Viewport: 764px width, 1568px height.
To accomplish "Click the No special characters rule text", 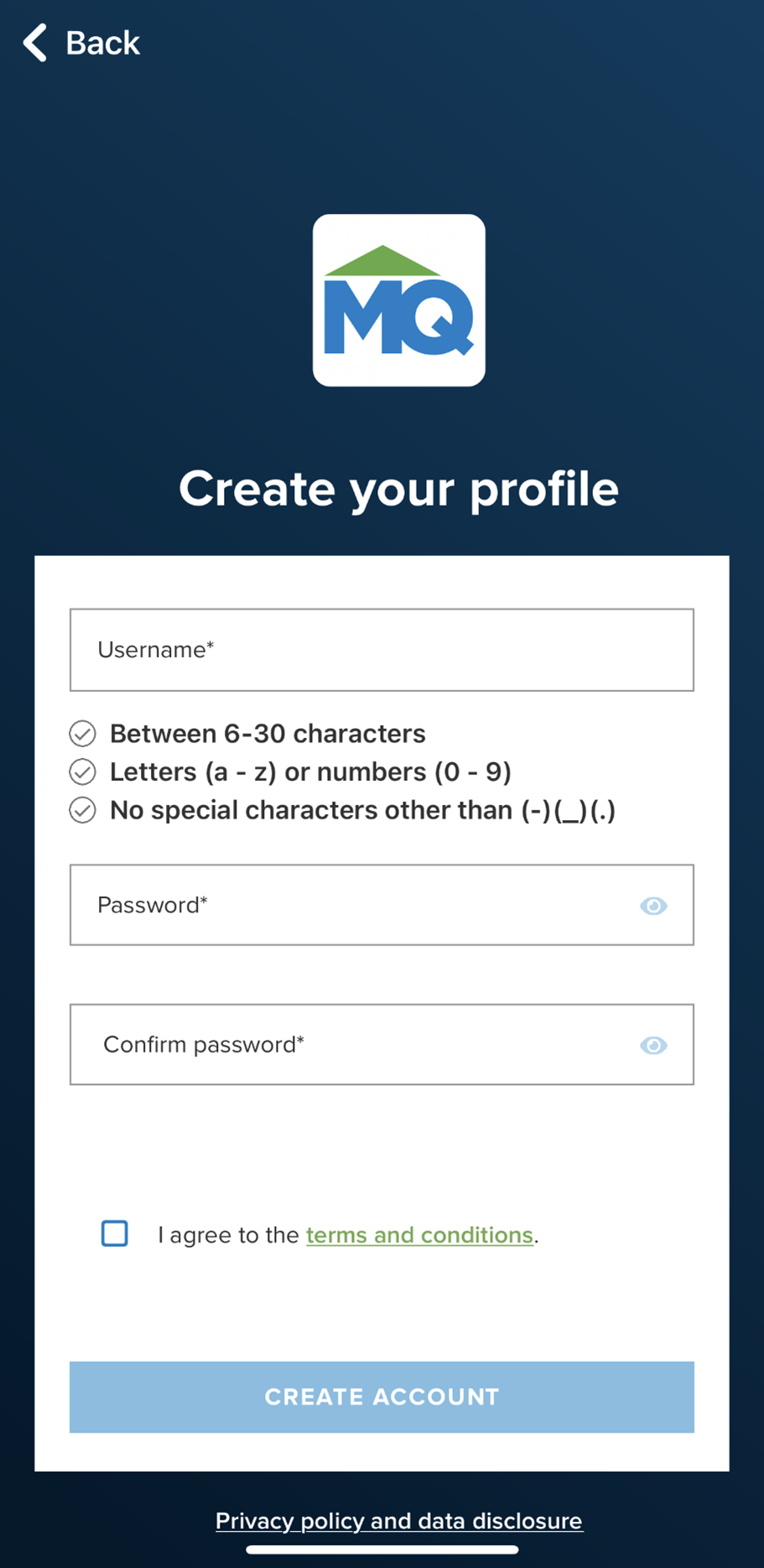I will [x=363, y=811].
